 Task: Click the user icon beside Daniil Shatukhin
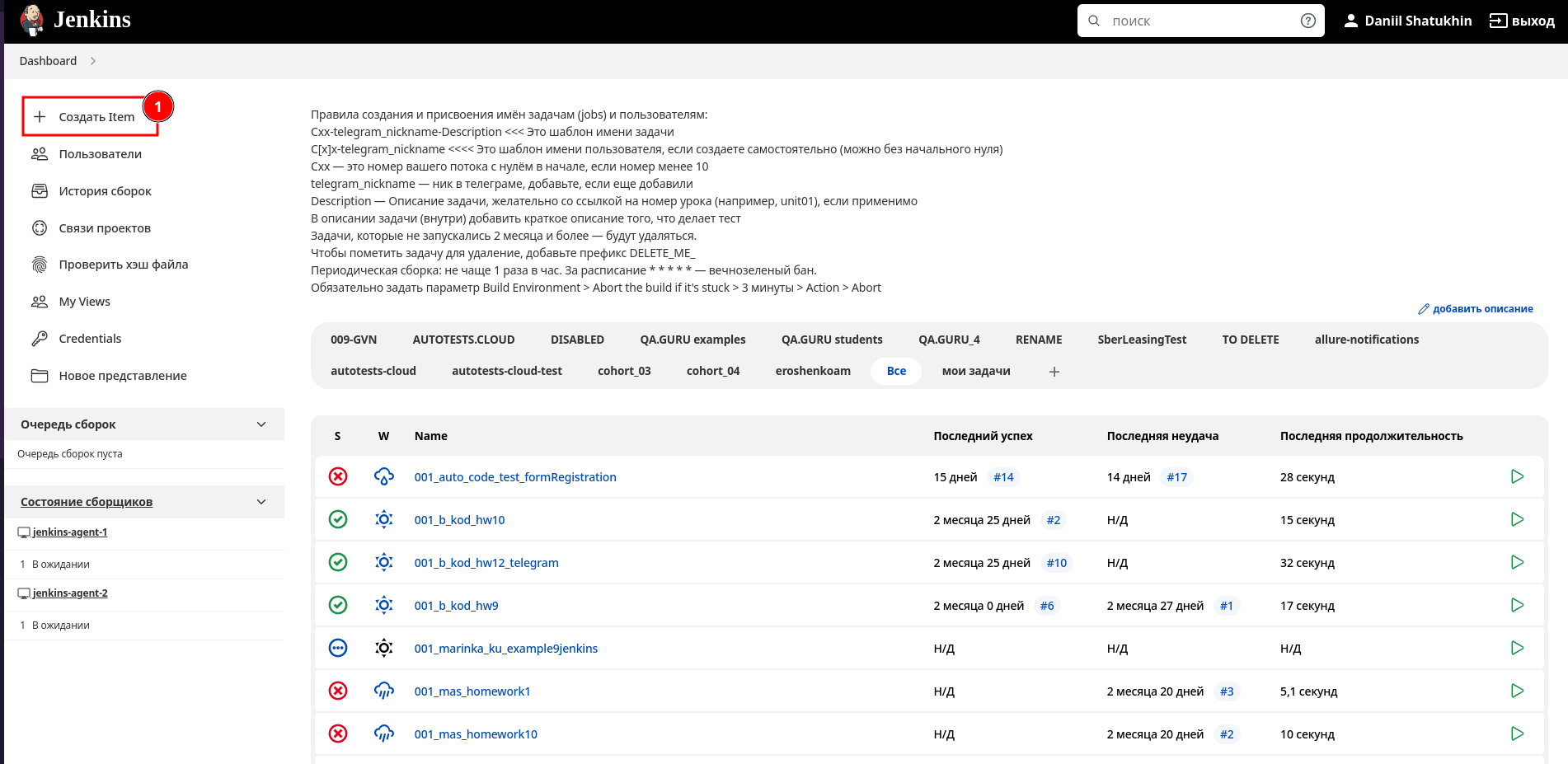point(1350,21)
